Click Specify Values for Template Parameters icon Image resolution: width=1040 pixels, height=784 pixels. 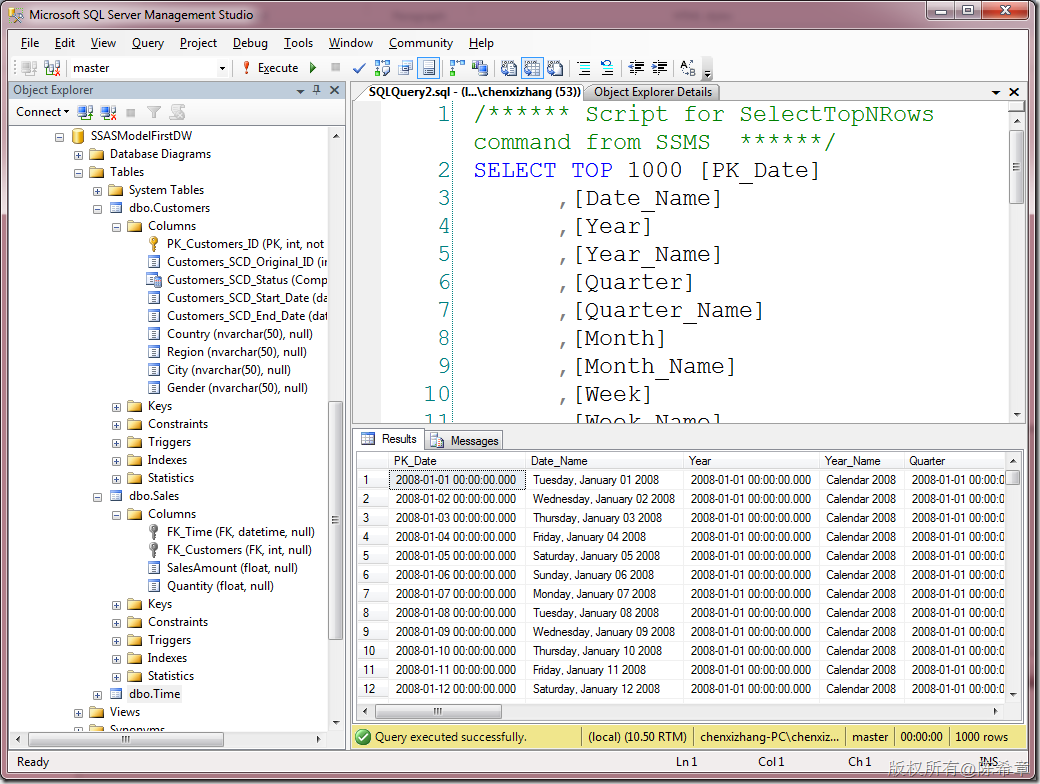point(688,68)
